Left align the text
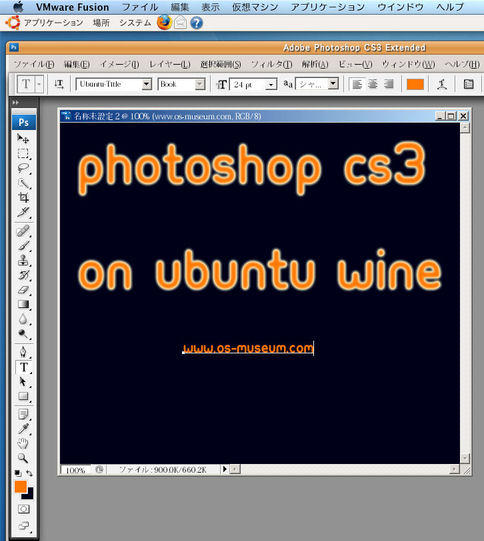Screen dimensions: 484x541 click(x=357, y=84)
